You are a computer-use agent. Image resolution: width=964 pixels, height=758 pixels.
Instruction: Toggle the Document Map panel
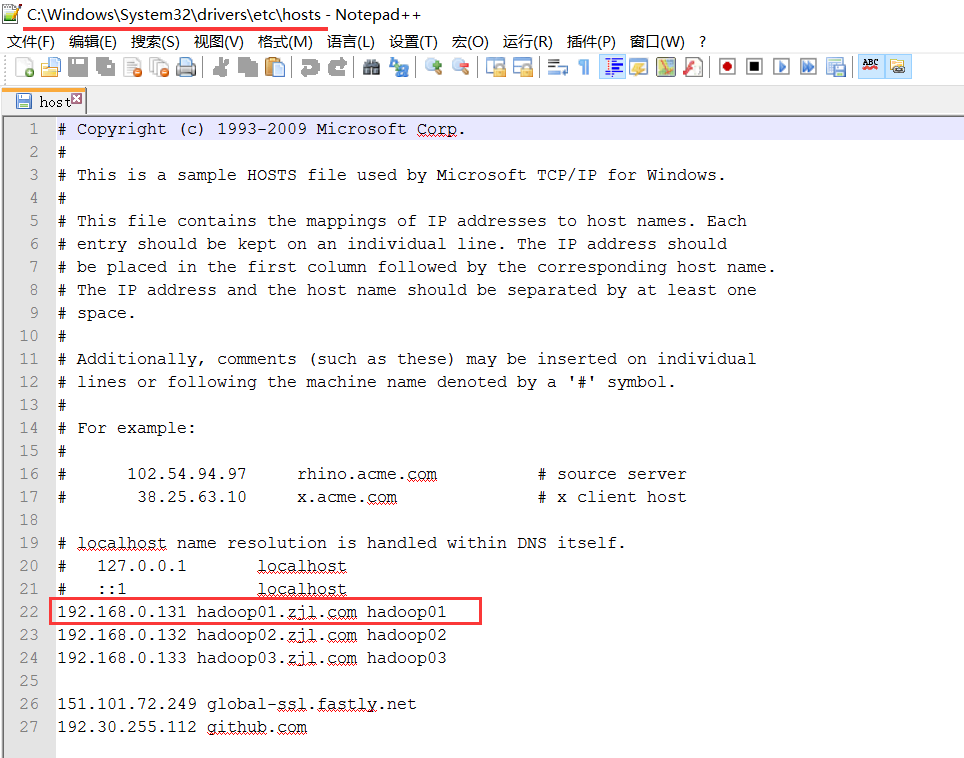[x=666, y=67]
